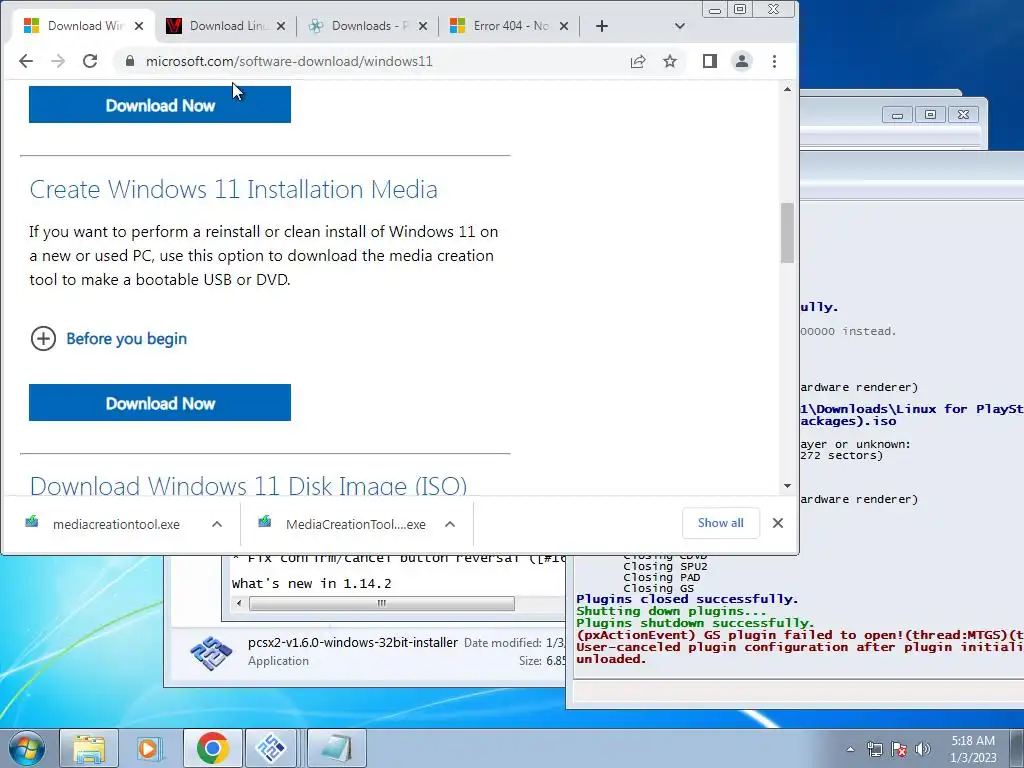Open the Windows Start menu

pos(27,748)
